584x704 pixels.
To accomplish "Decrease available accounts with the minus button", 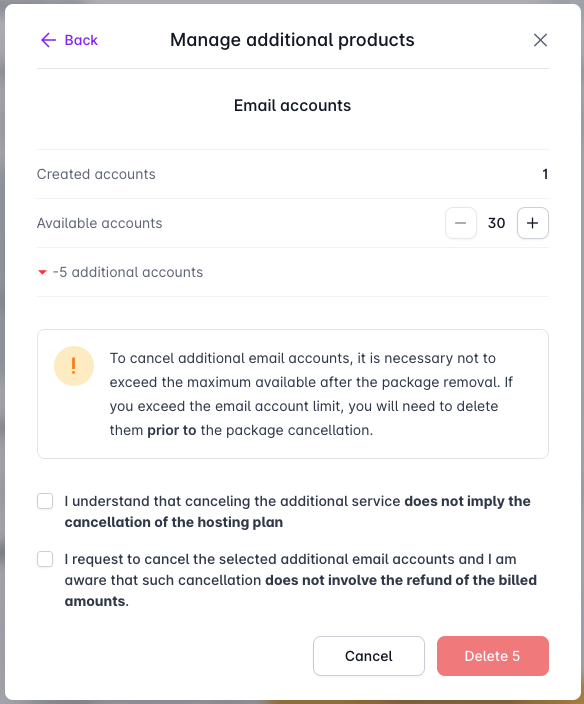I will (461, 223).
